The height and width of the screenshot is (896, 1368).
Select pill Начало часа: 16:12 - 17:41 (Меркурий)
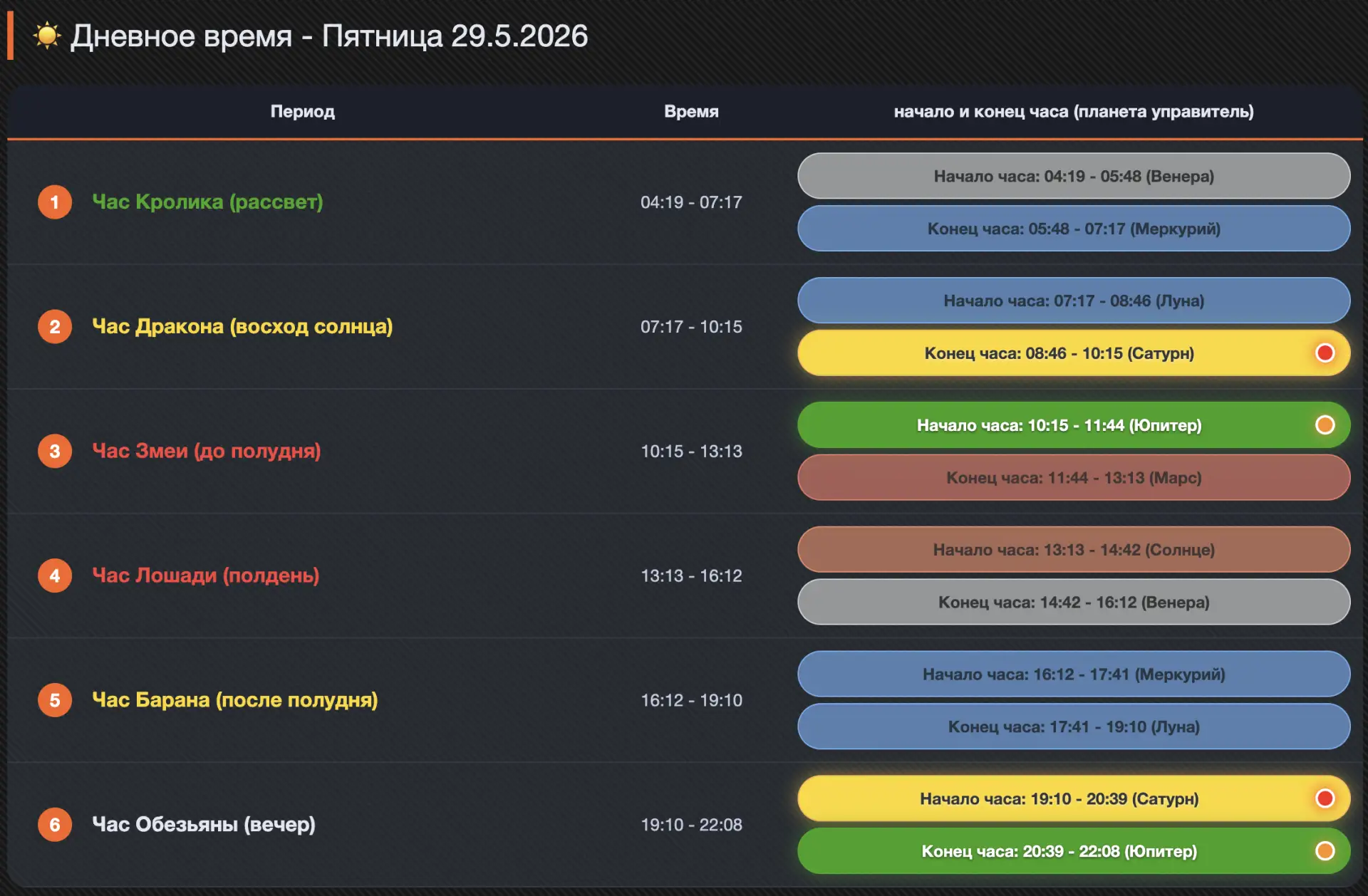click(x=1074, y=674)
